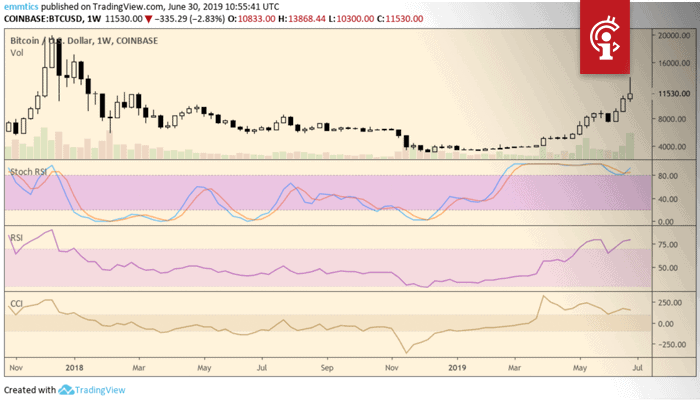
Task: Click the emmtics author link
Action: (x=21, y=7)
